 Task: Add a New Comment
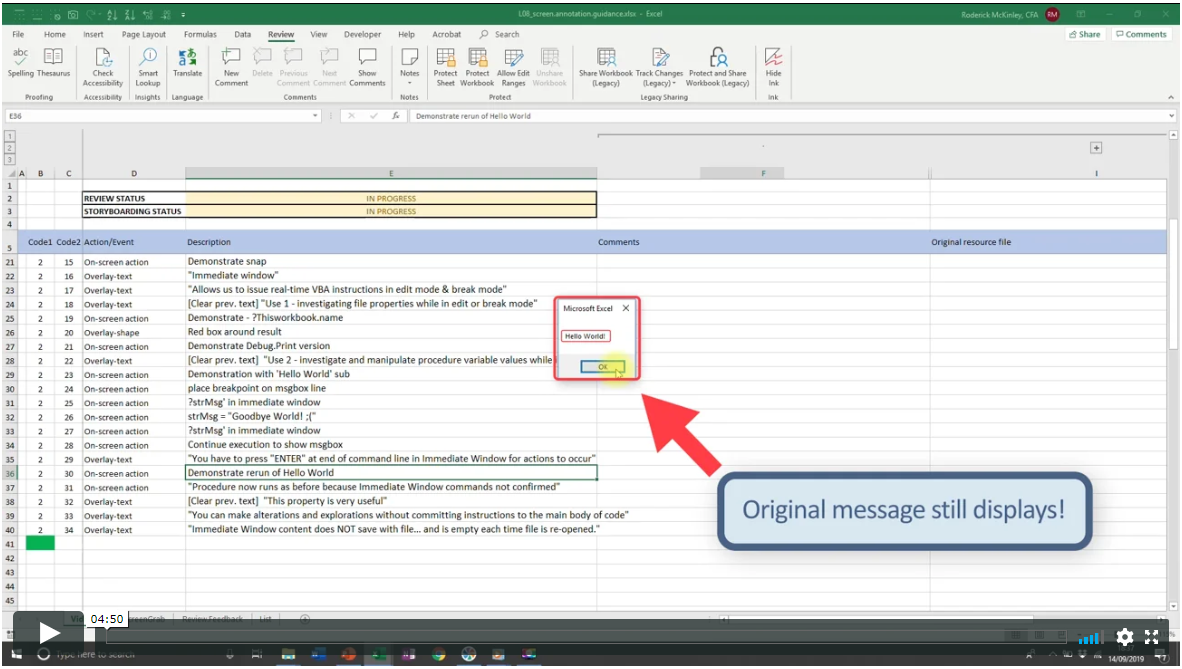(231, 67)
